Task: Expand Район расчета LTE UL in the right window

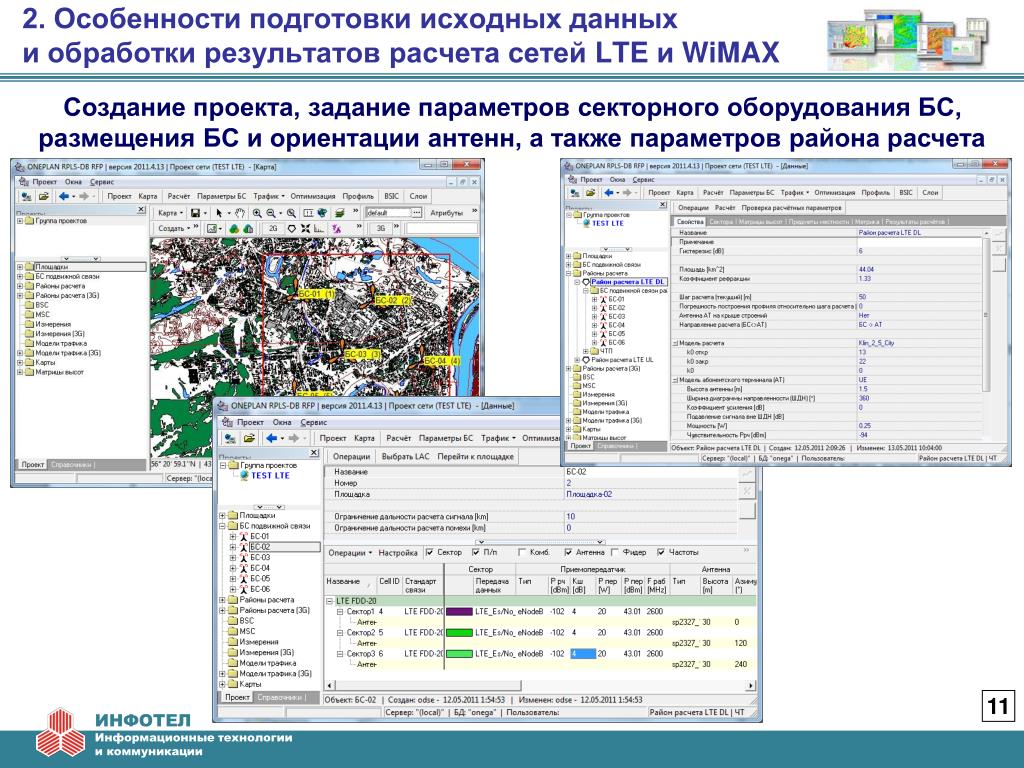Action: click(577, 360)
